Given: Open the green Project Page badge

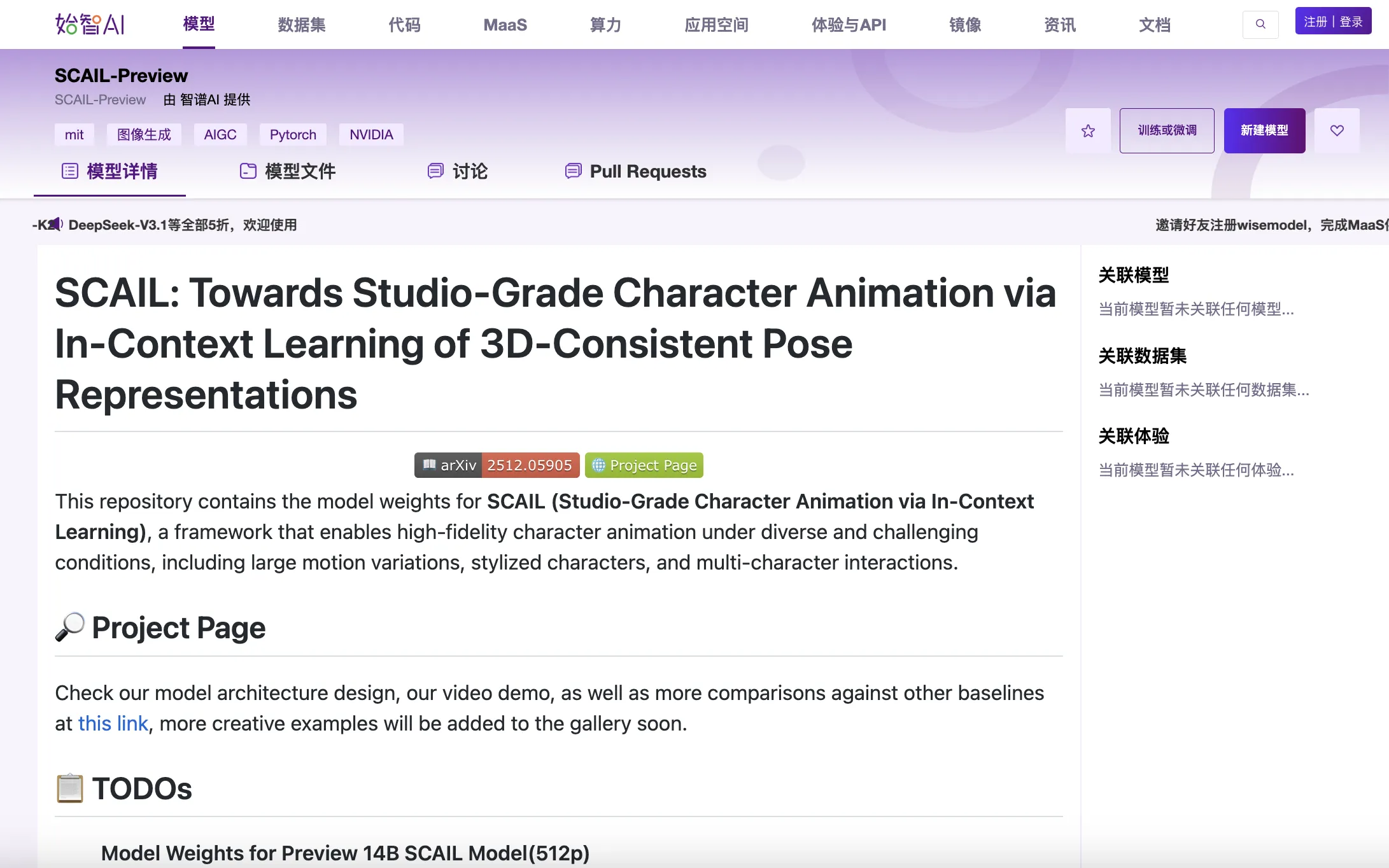Looking at the screenshot, I should (644, 465).
